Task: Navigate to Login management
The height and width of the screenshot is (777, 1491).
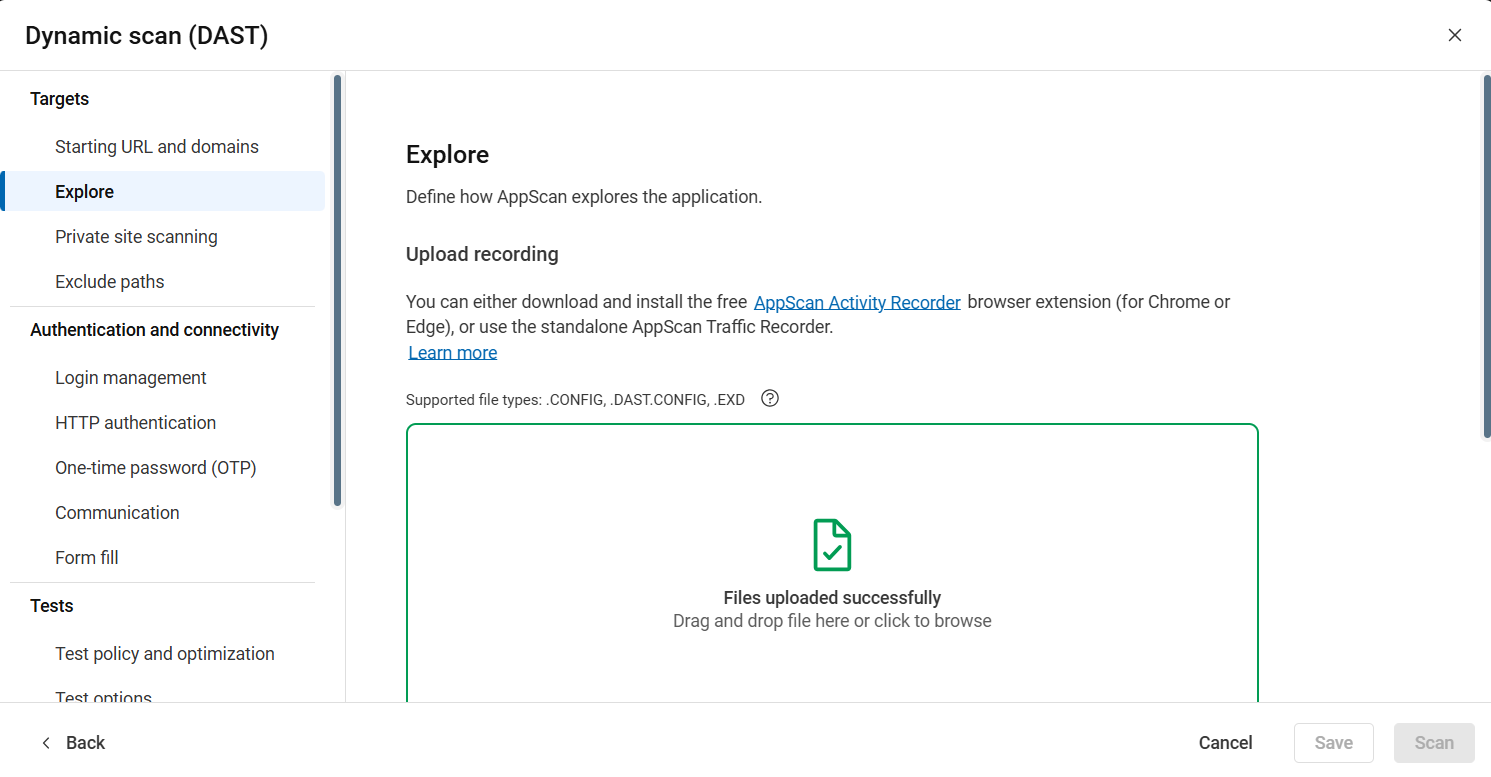Action: click(x=131, y=378)
